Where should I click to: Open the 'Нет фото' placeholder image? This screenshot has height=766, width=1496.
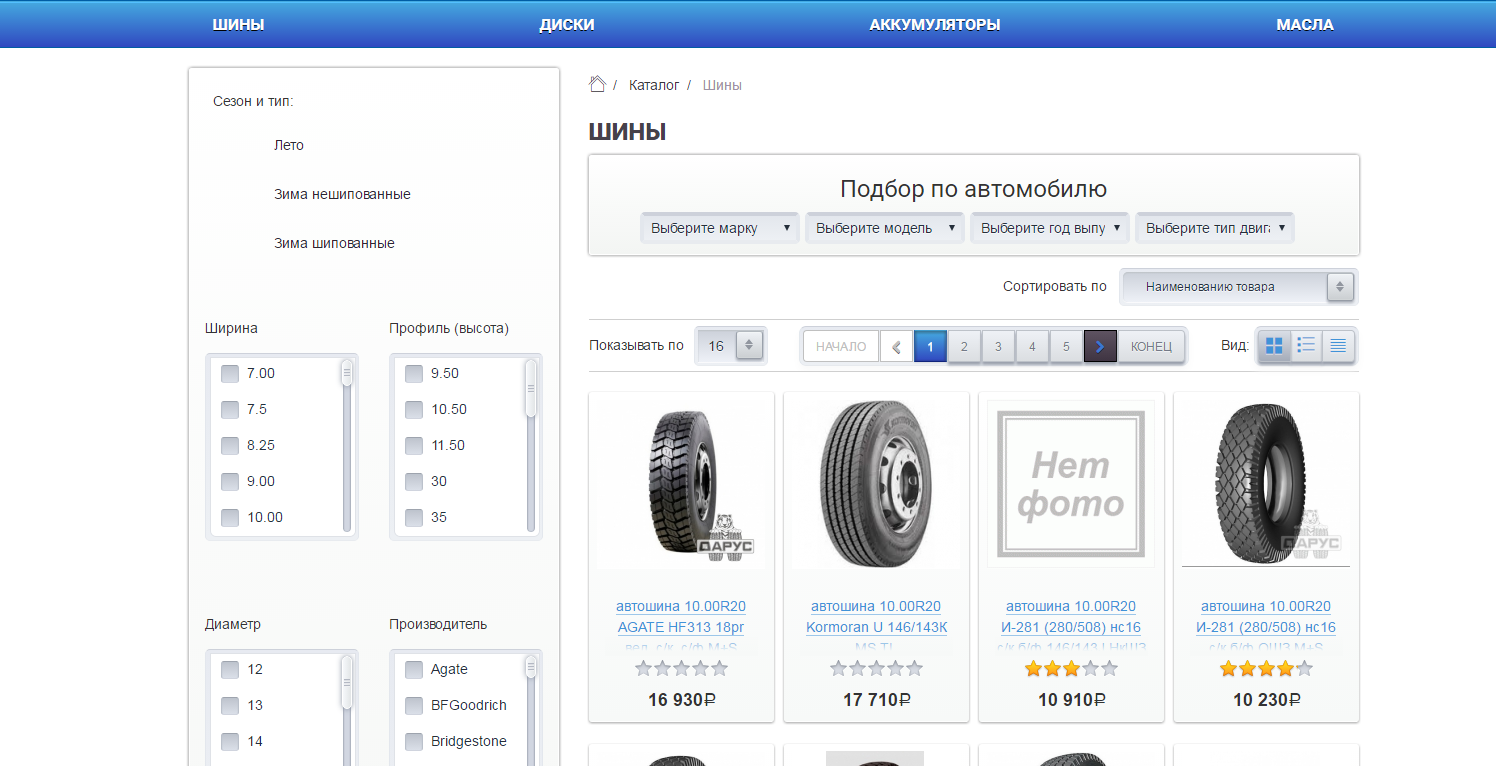(1071, 484)
